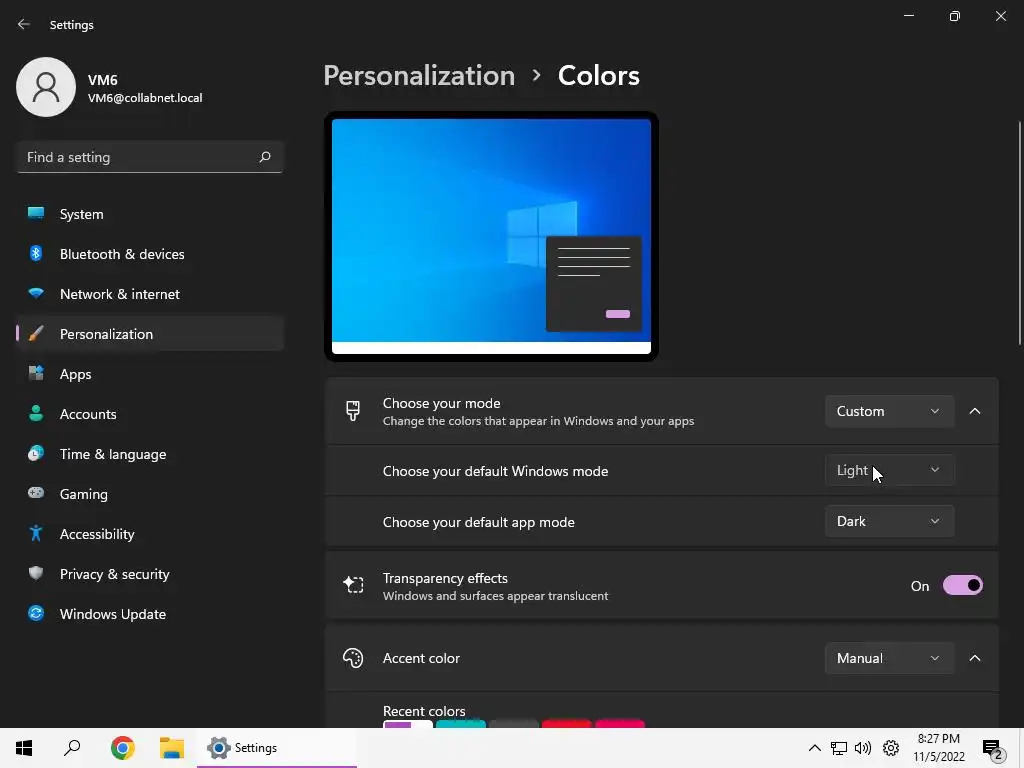Open taskbar search magnifier
This screenshot has width=1024, height=768.
72,748
